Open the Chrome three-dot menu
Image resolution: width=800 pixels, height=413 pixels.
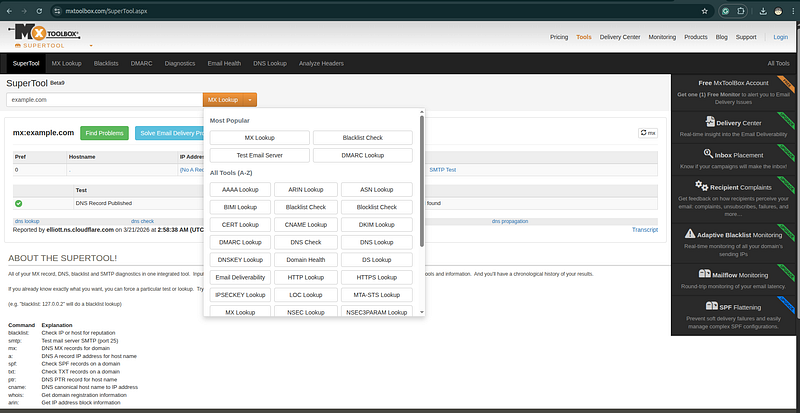point(793,11)
